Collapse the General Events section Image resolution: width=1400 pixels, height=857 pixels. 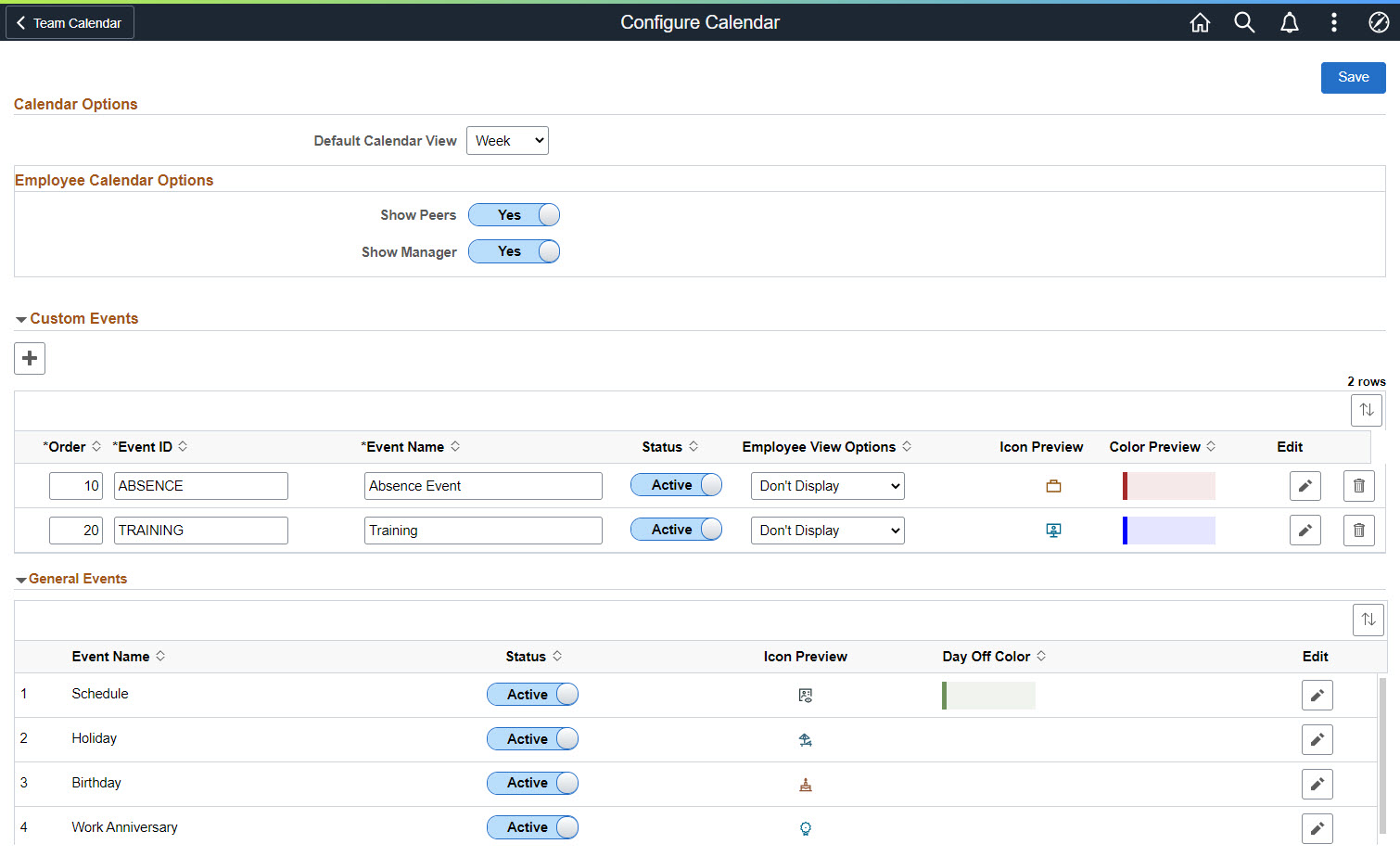pyautogui.click(x=21, y=580)
